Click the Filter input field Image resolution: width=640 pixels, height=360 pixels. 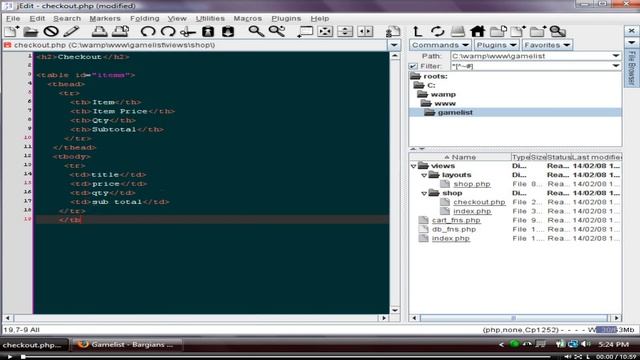click(x=531, y=66)
